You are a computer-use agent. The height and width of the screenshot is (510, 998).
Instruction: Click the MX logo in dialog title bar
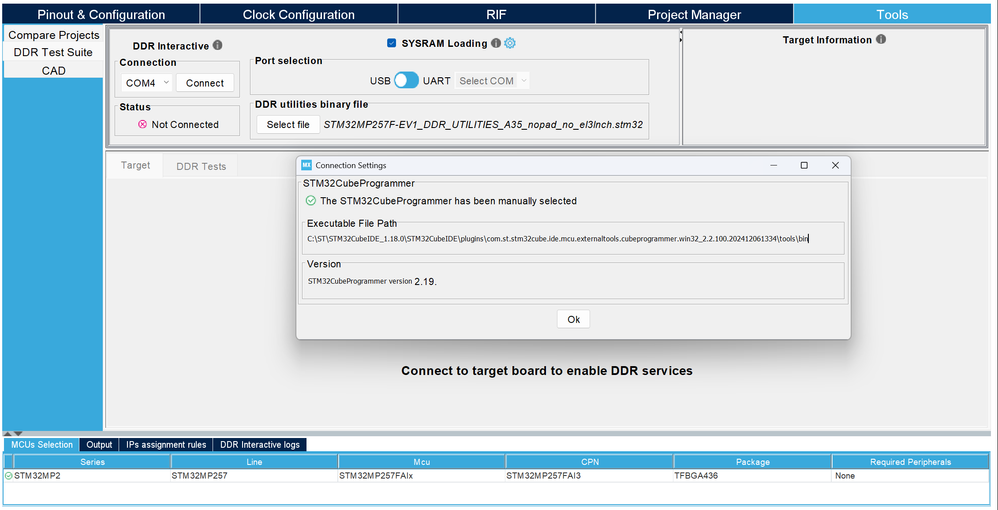(306, 165)
